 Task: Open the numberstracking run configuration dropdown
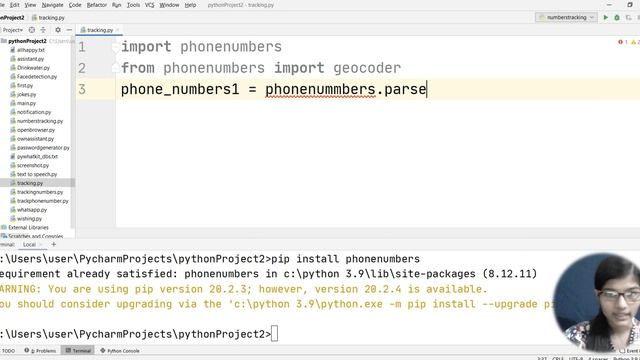(566, 18)
